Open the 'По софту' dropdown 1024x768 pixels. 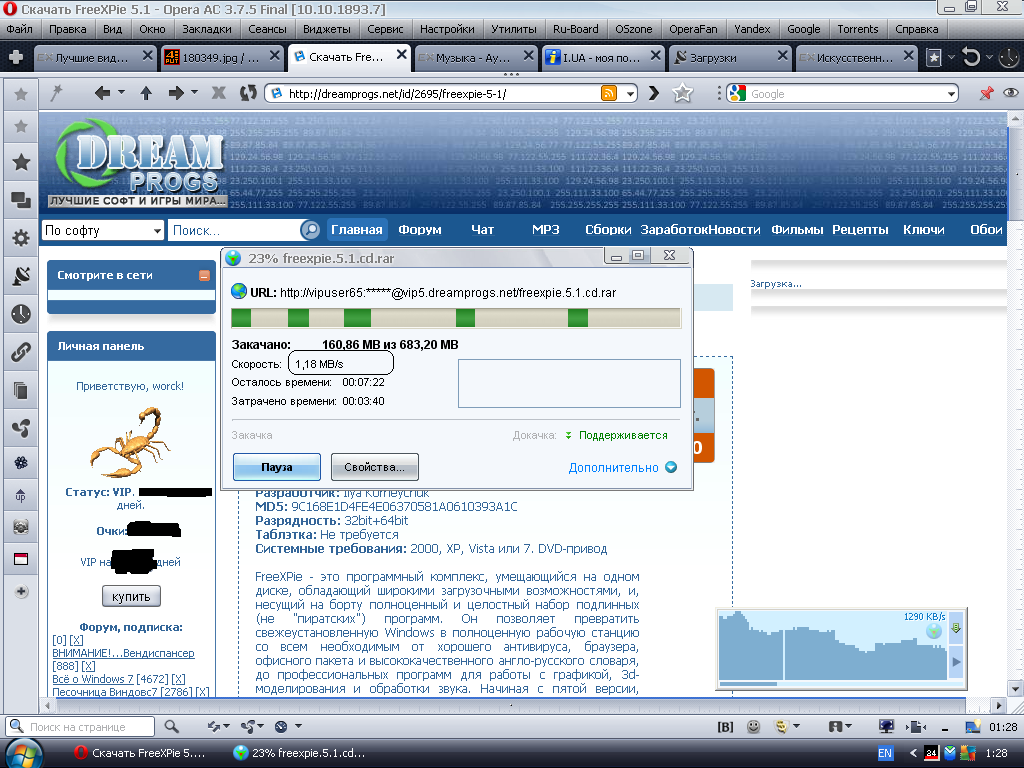102,231
